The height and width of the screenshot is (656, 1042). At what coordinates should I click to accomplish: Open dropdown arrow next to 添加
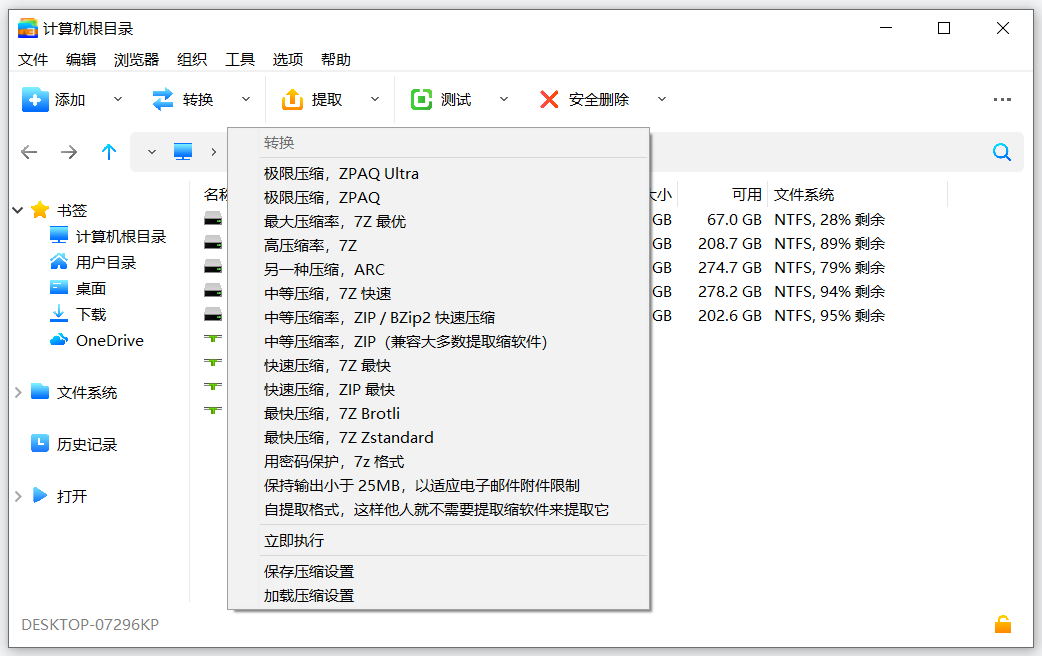[118, 100]
